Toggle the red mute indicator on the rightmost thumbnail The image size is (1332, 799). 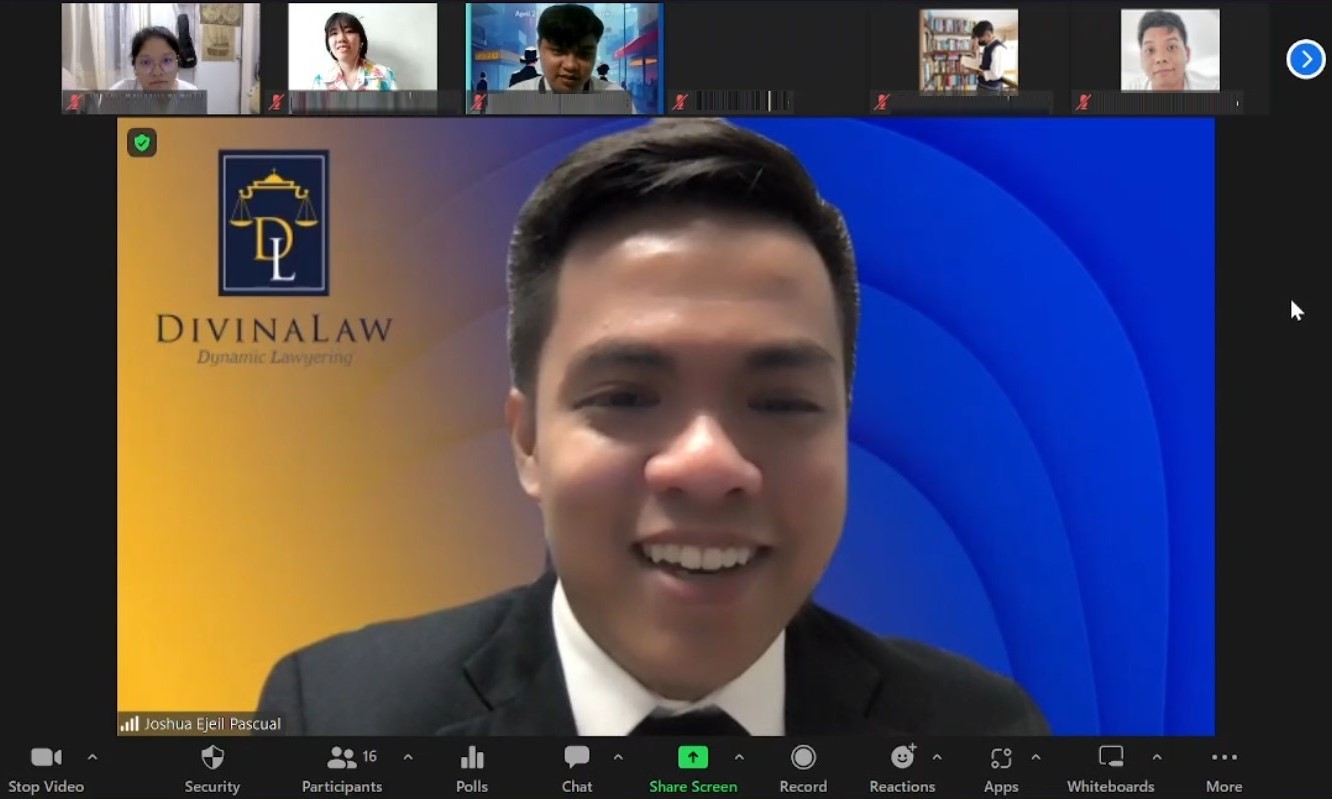pos(1083,102)
